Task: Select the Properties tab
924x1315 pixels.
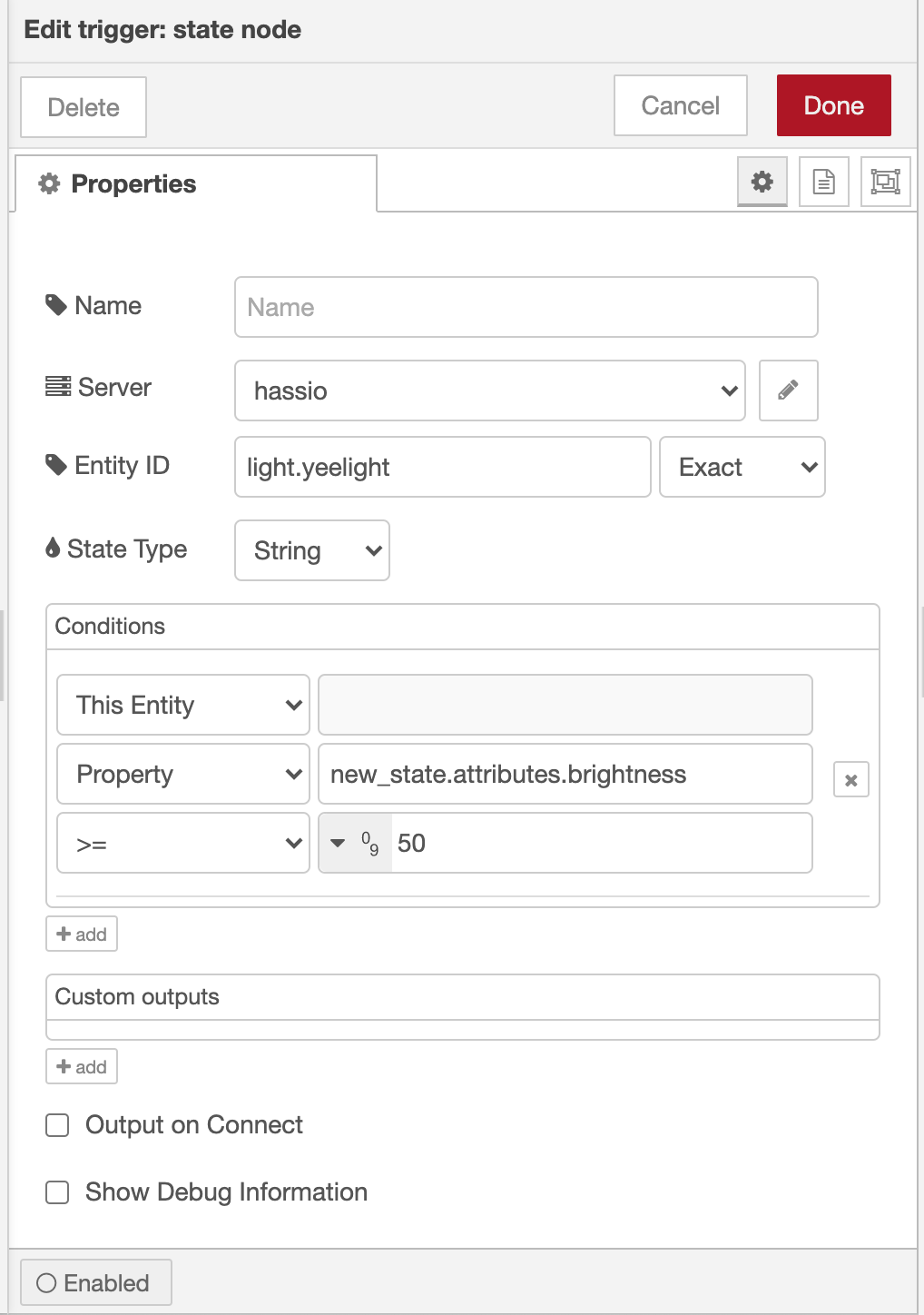Action: [x=196, y=183]
